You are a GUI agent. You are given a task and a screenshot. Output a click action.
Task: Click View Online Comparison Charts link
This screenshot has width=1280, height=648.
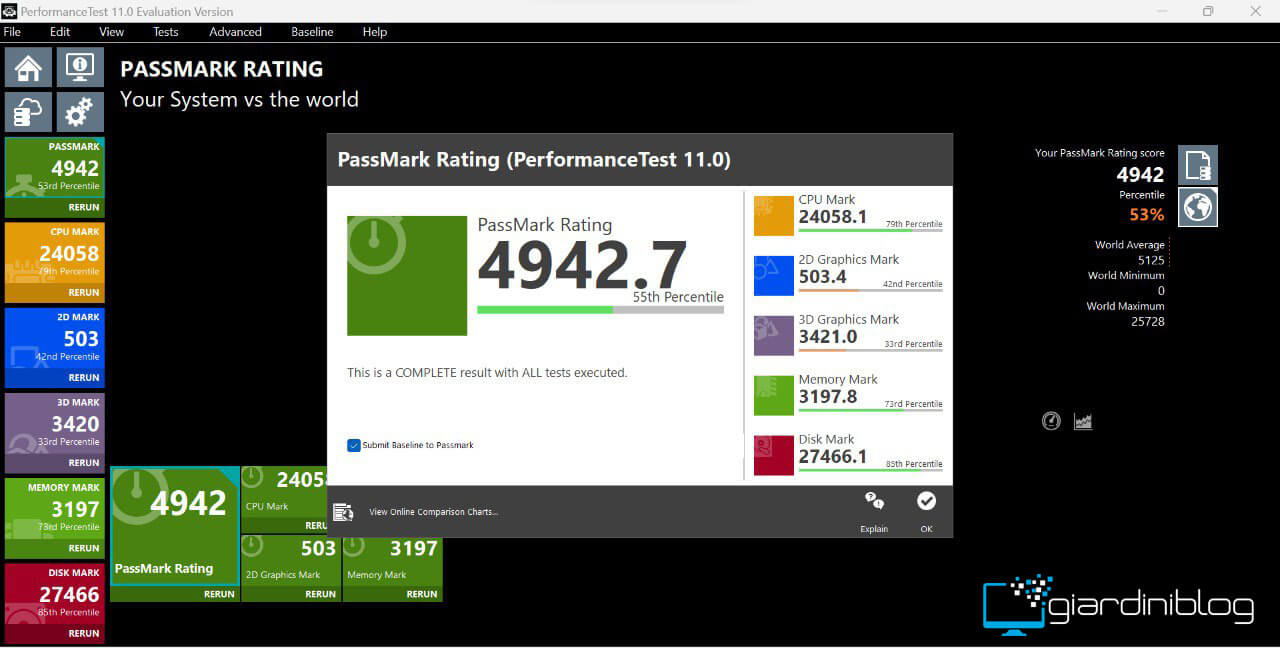[x=433, y=512]
